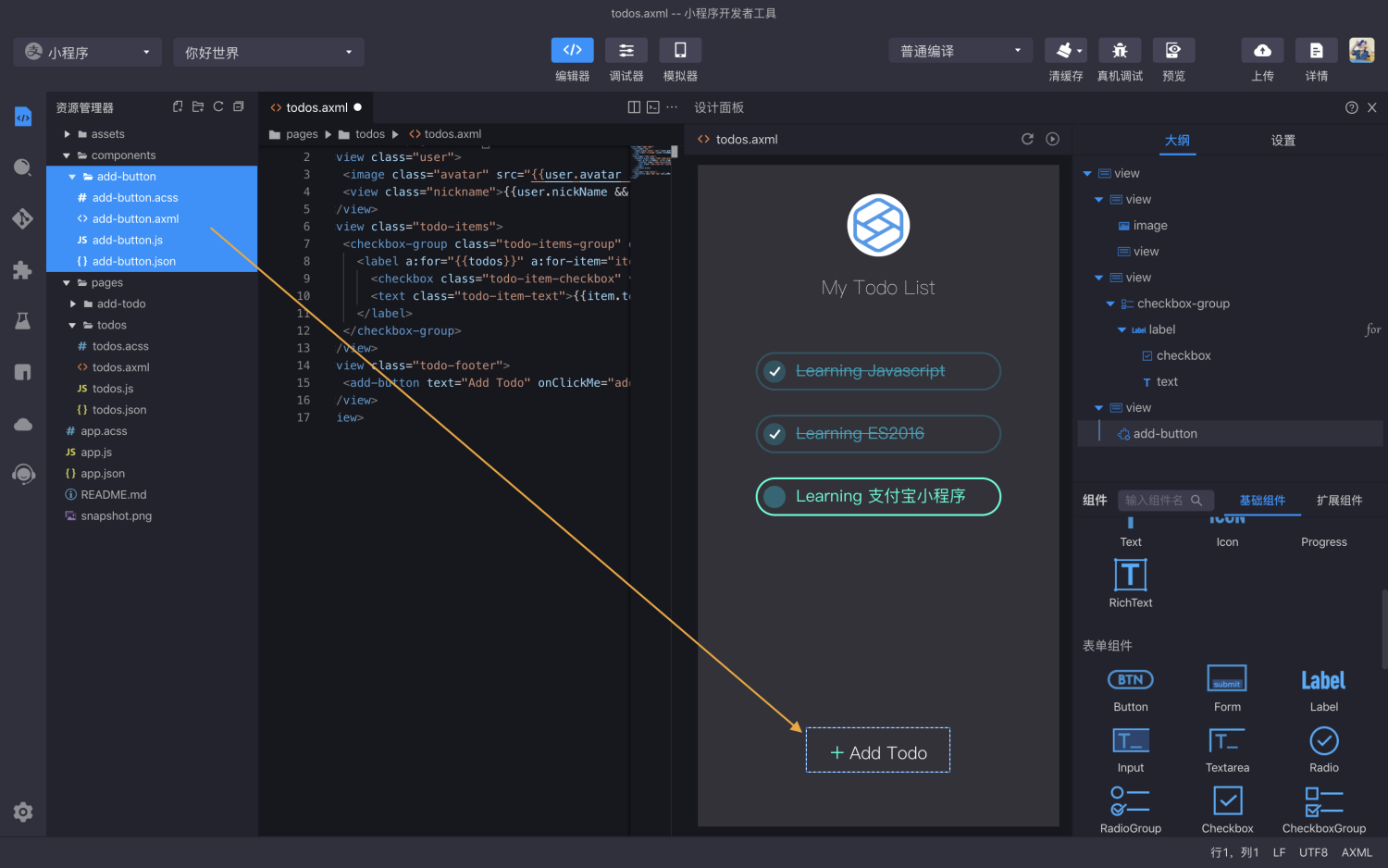Click the 预览 preview icon
Viewport: 1388px width, 868px height.
click(x=1173, y=50)
